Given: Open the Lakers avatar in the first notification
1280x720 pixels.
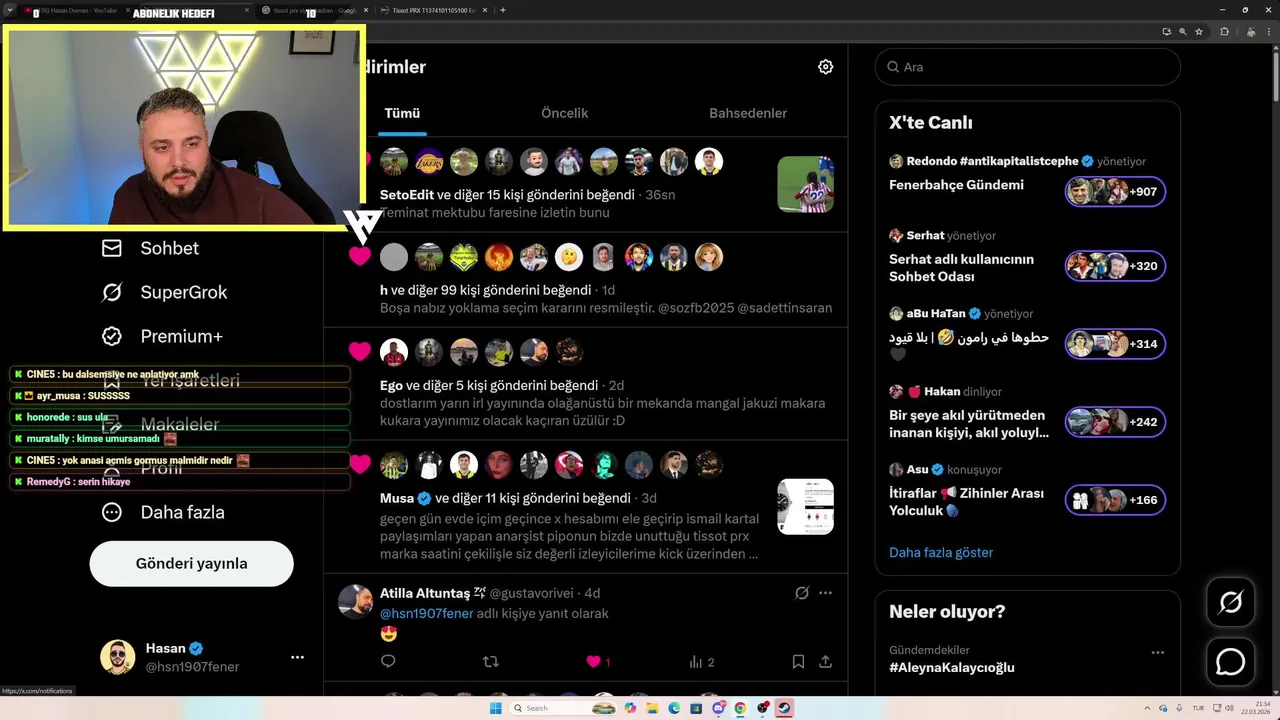Looking at the screenshot, I should click(429, 161).
